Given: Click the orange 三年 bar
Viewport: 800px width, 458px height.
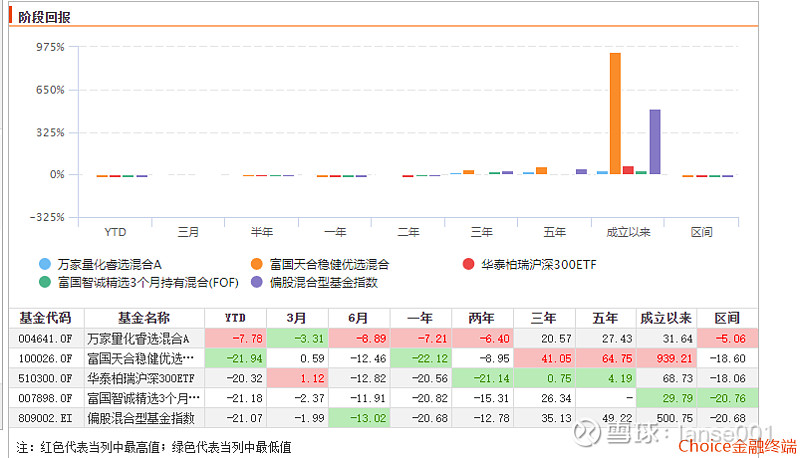Looking at the screenshot, I should pos(468,172).
